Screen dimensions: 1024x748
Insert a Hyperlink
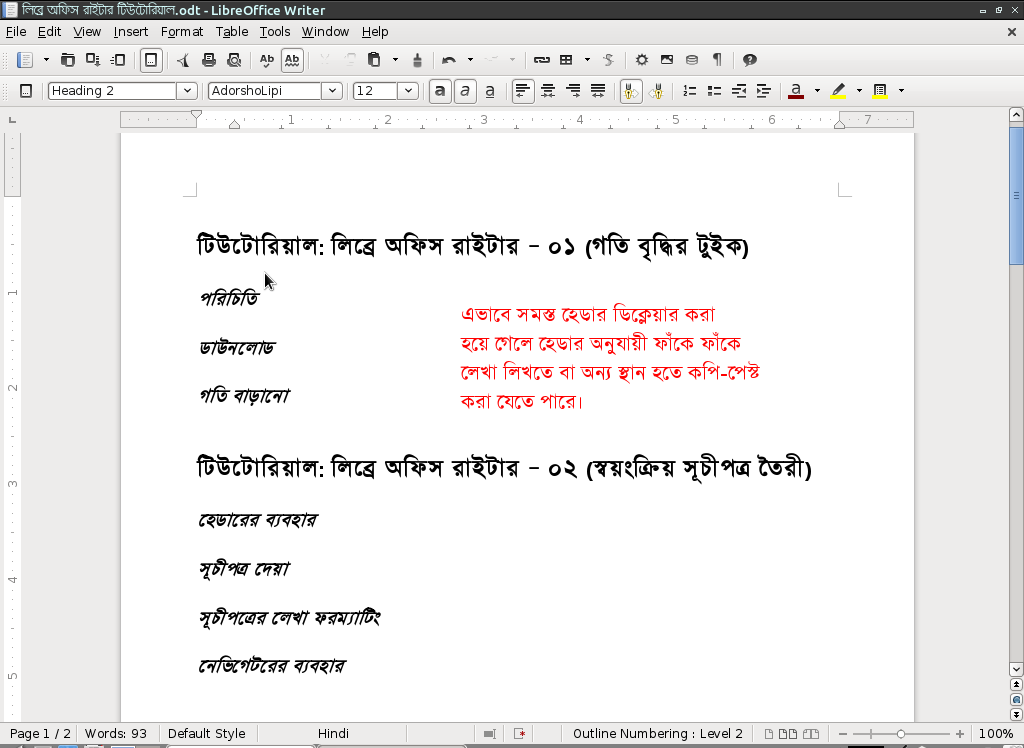tap(541, 60)
